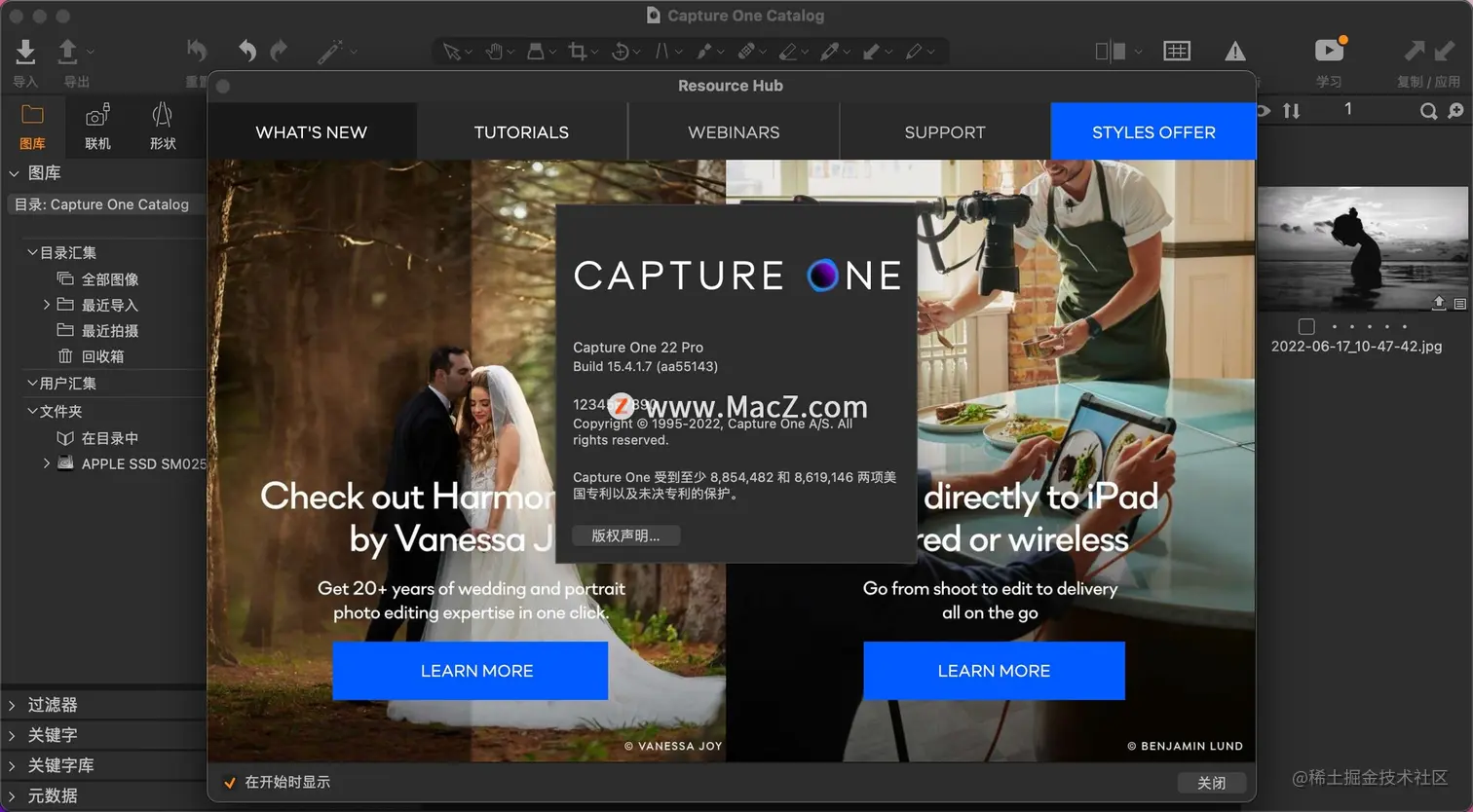This screenshot has height=812, width=1473.
Task: Click the browser zoom magnifier-plus icon
Action: 1455,111
